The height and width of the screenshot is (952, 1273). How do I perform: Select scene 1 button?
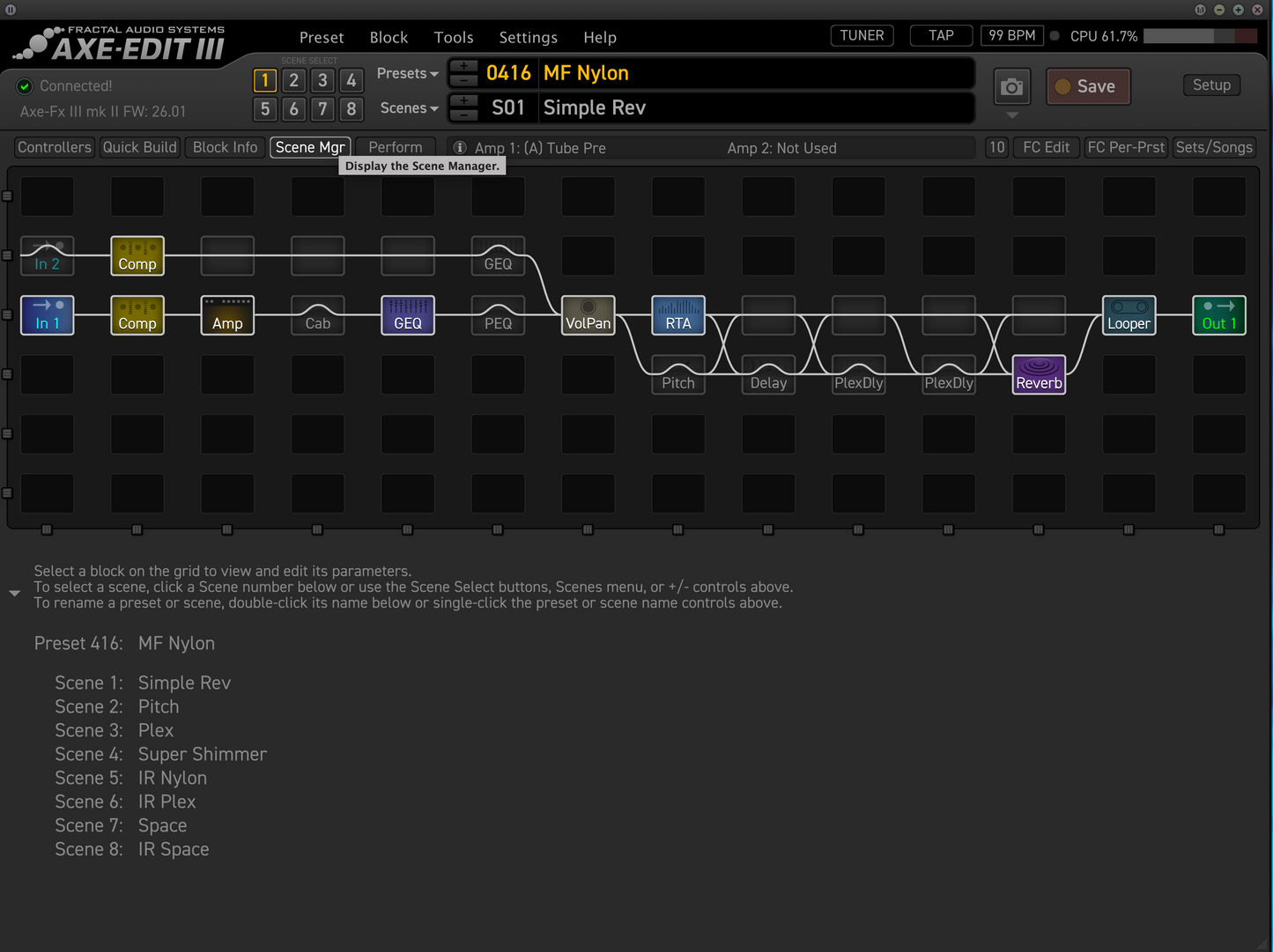click(x=265, y=80)
